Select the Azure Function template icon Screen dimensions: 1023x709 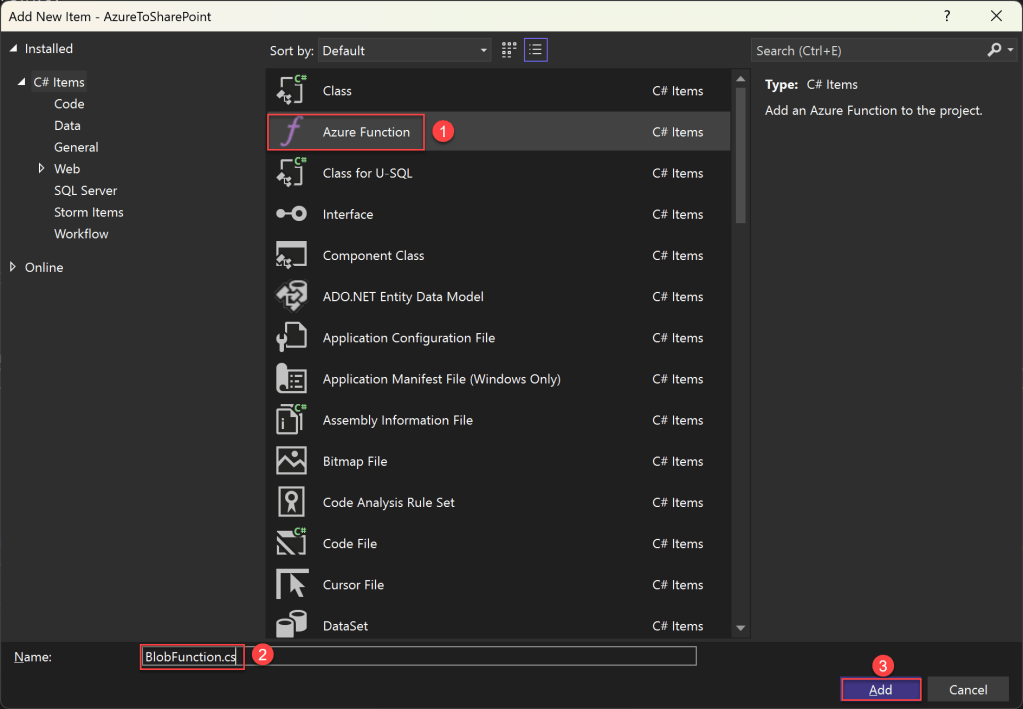tap(291, 132)
